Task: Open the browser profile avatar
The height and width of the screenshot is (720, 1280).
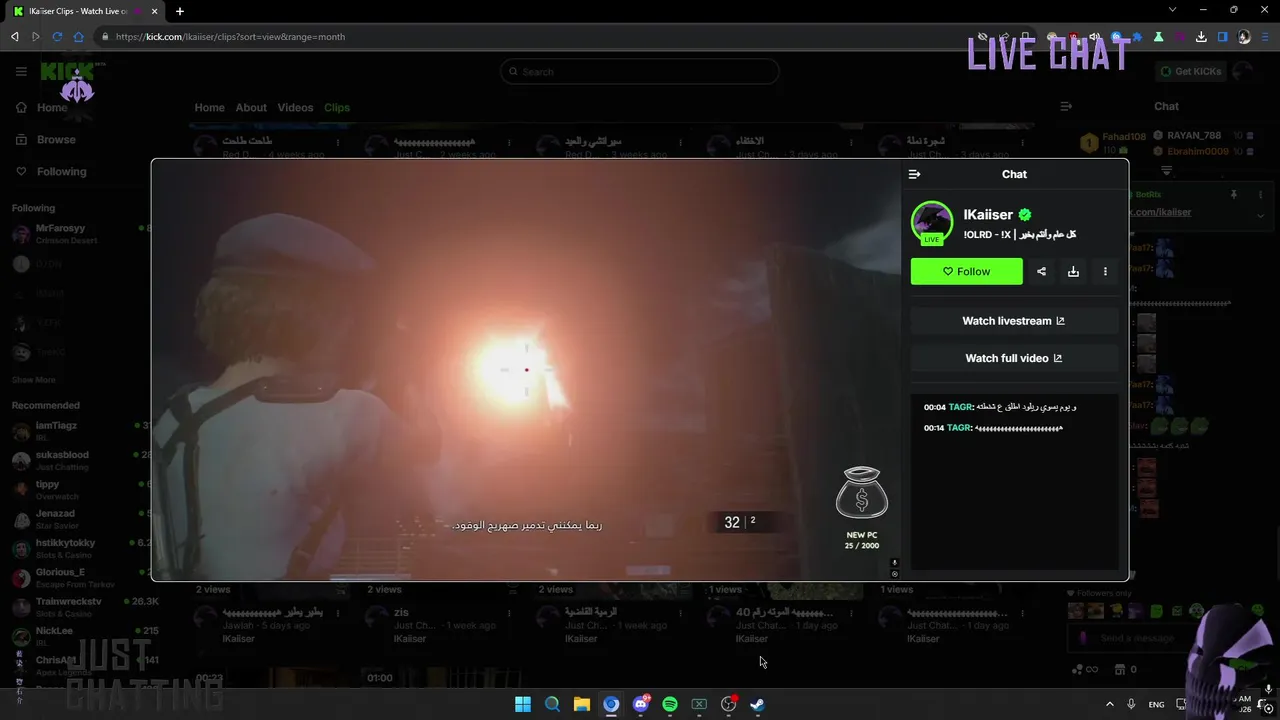Action: pos(1244,37)
